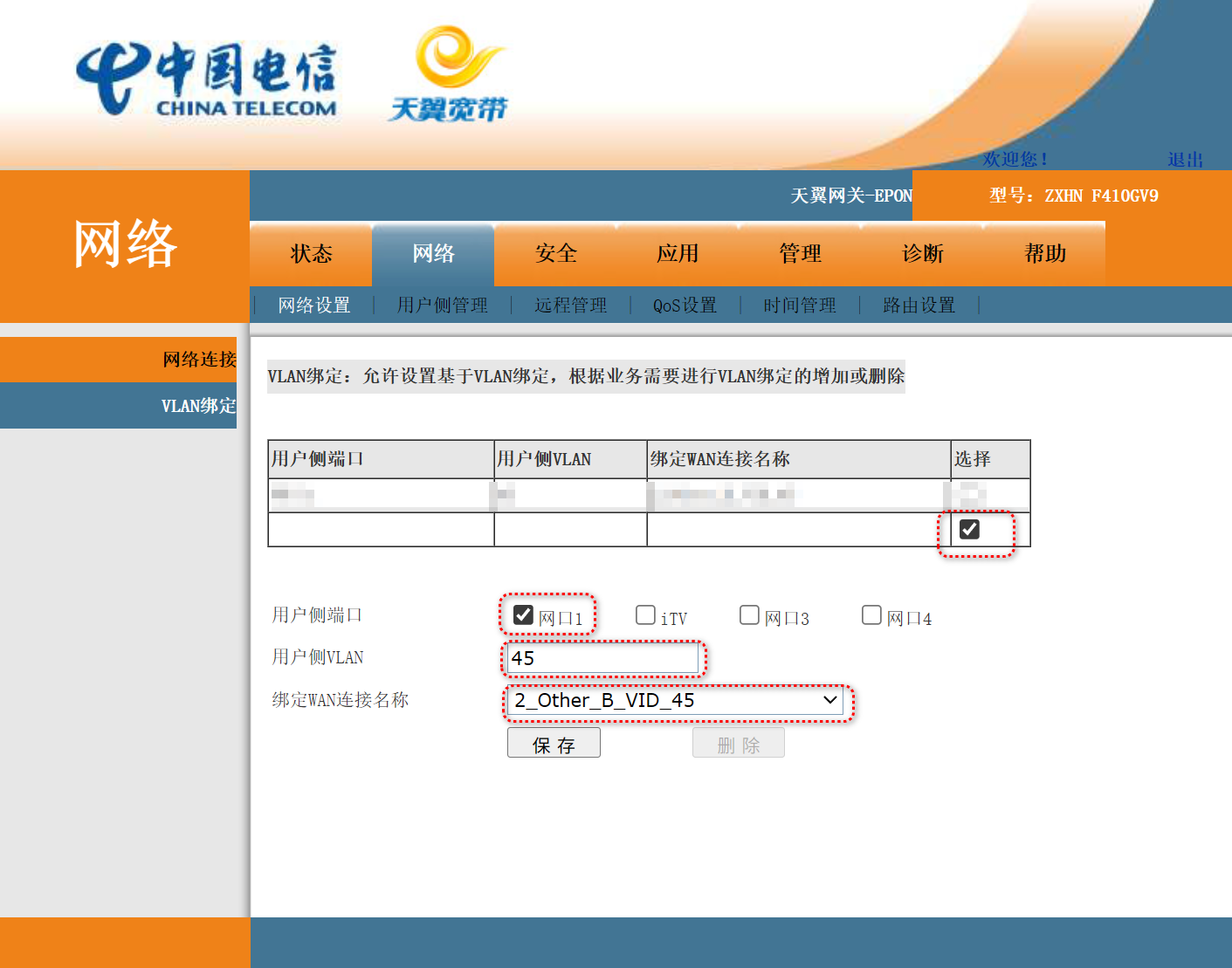
Task: Select 网络连接 in the left sidebar
Action: pos(199,360)
